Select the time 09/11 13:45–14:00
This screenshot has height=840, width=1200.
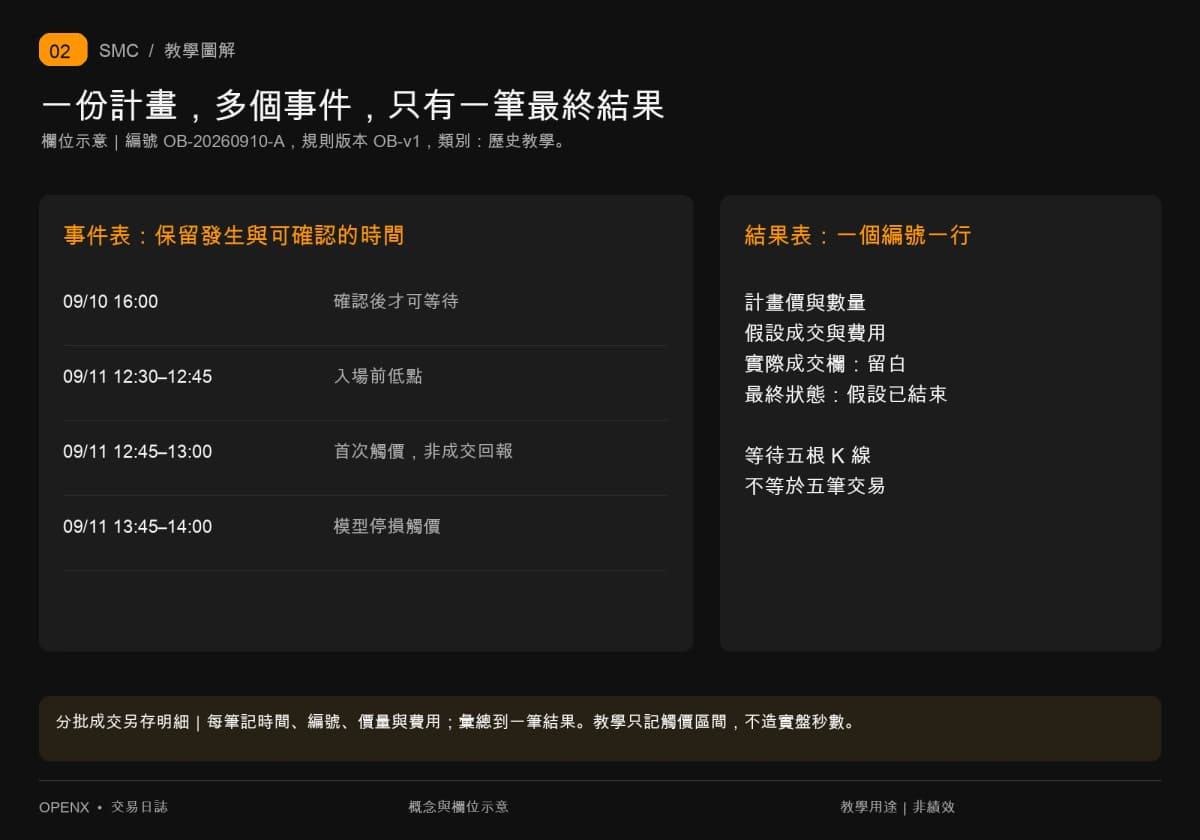coord(137,526)
